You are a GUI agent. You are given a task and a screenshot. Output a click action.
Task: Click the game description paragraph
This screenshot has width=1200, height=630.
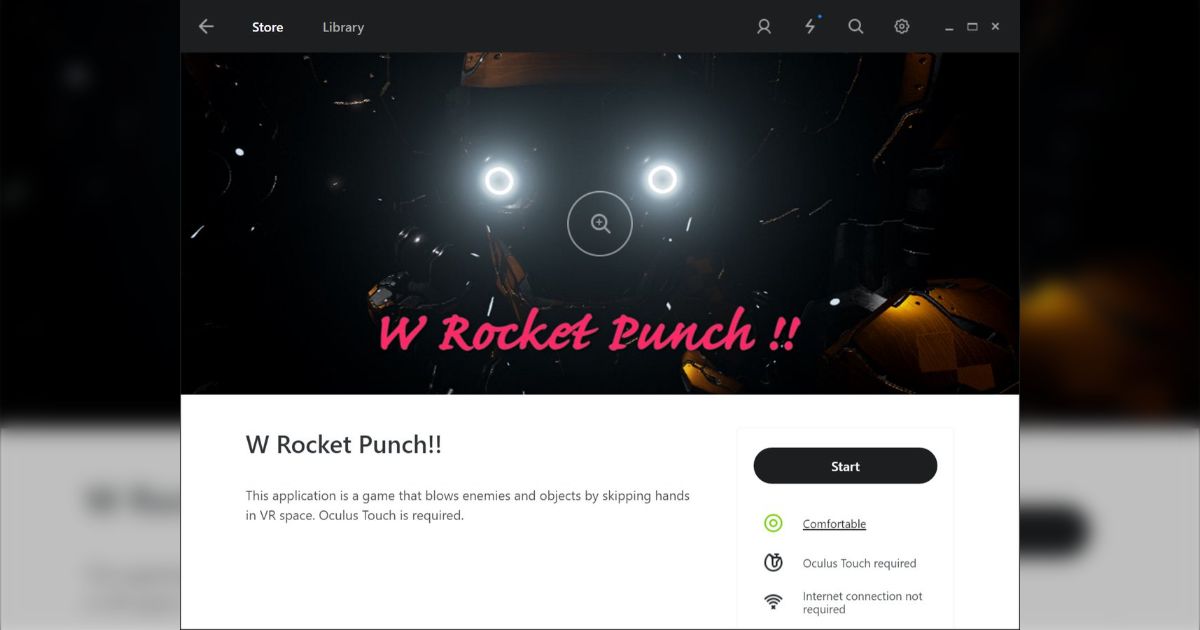click(468, 506)
